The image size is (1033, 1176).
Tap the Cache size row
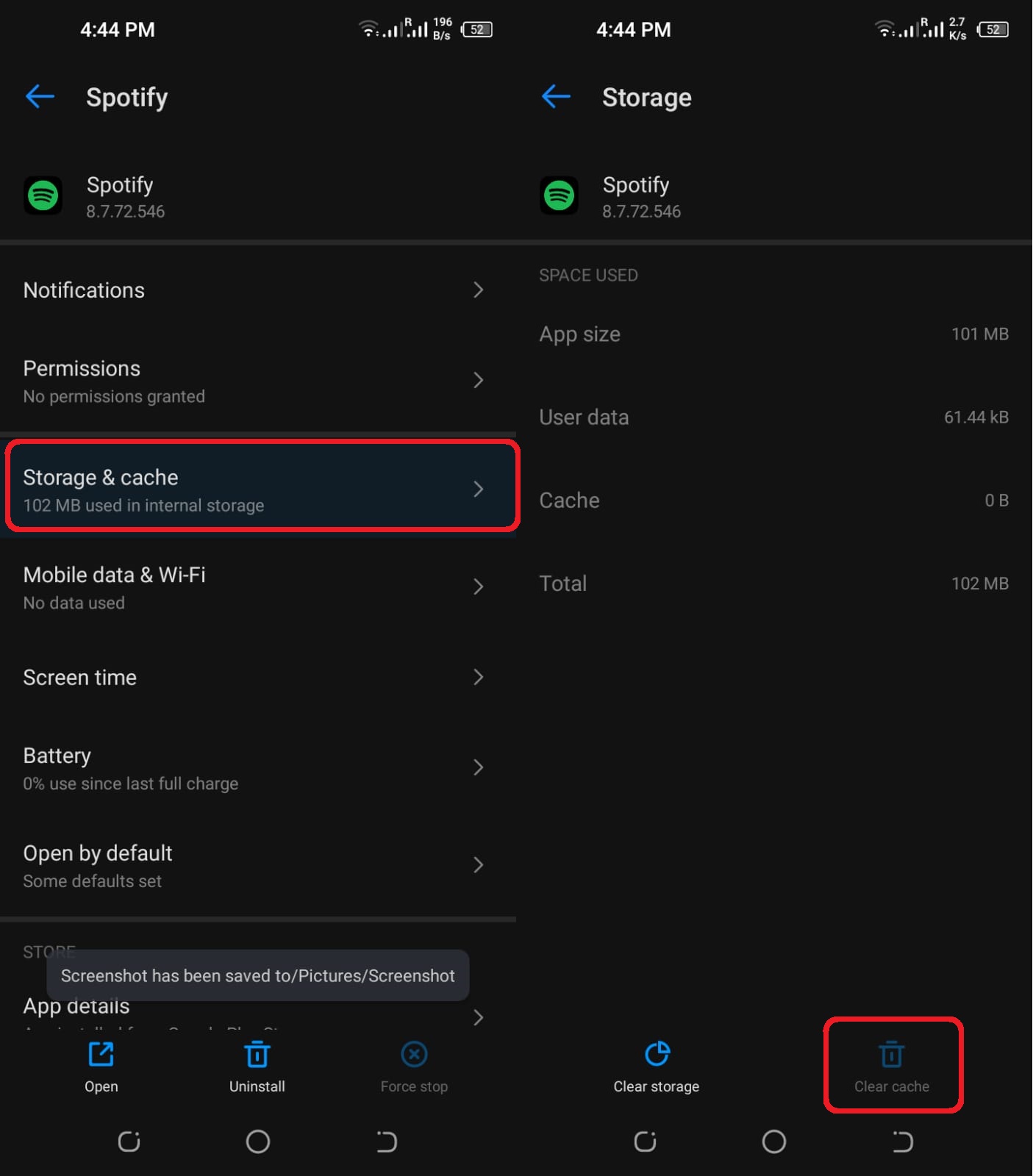[x=774, y=501]
